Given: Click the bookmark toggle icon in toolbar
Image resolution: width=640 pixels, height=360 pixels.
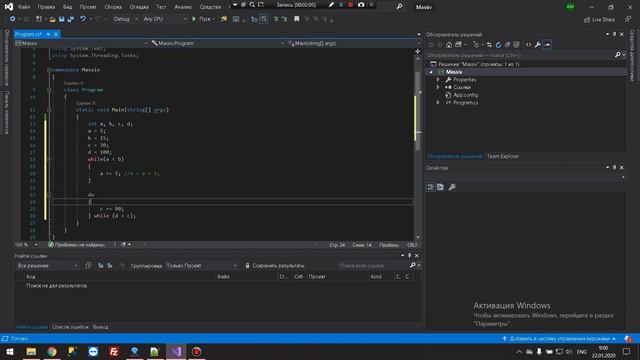Looking at the screenshot, I should tap(297, 19).
